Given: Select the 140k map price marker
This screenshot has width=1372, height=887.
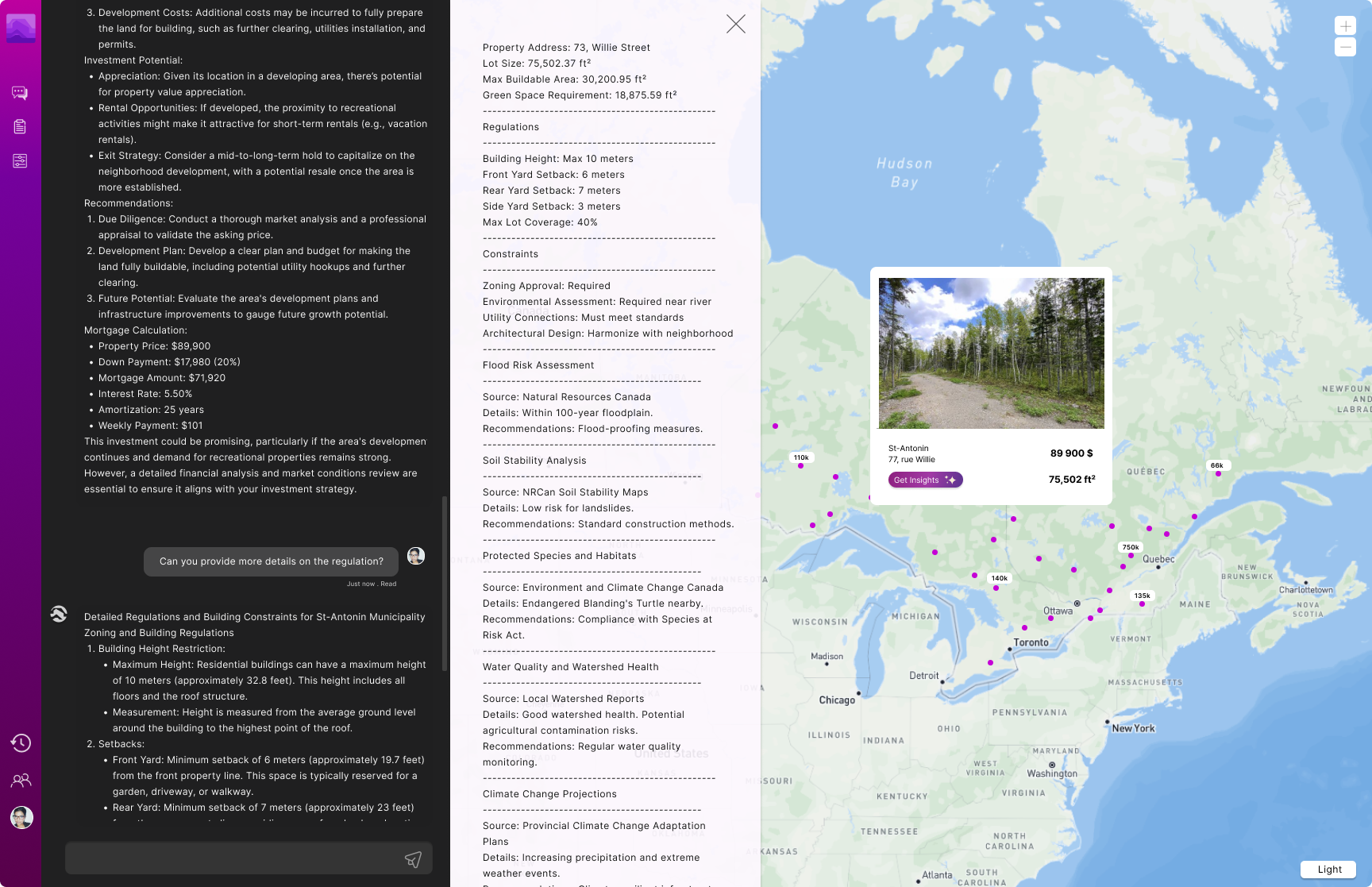Looking at the screenshot, I should [1000, 578].
